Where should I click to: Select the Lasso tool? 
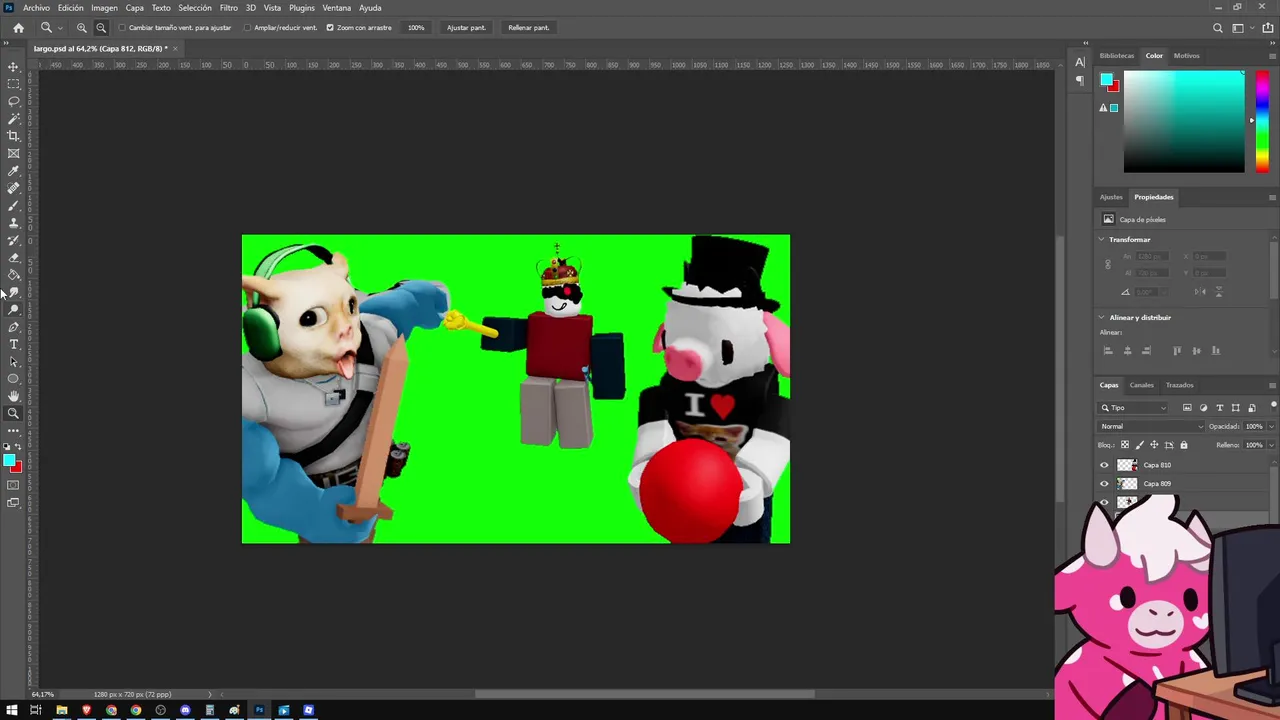14,101
